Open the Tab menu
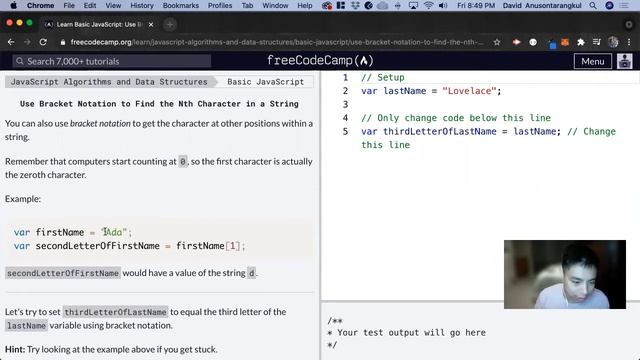This screenshot has width=640, height=360. (247, 5)
